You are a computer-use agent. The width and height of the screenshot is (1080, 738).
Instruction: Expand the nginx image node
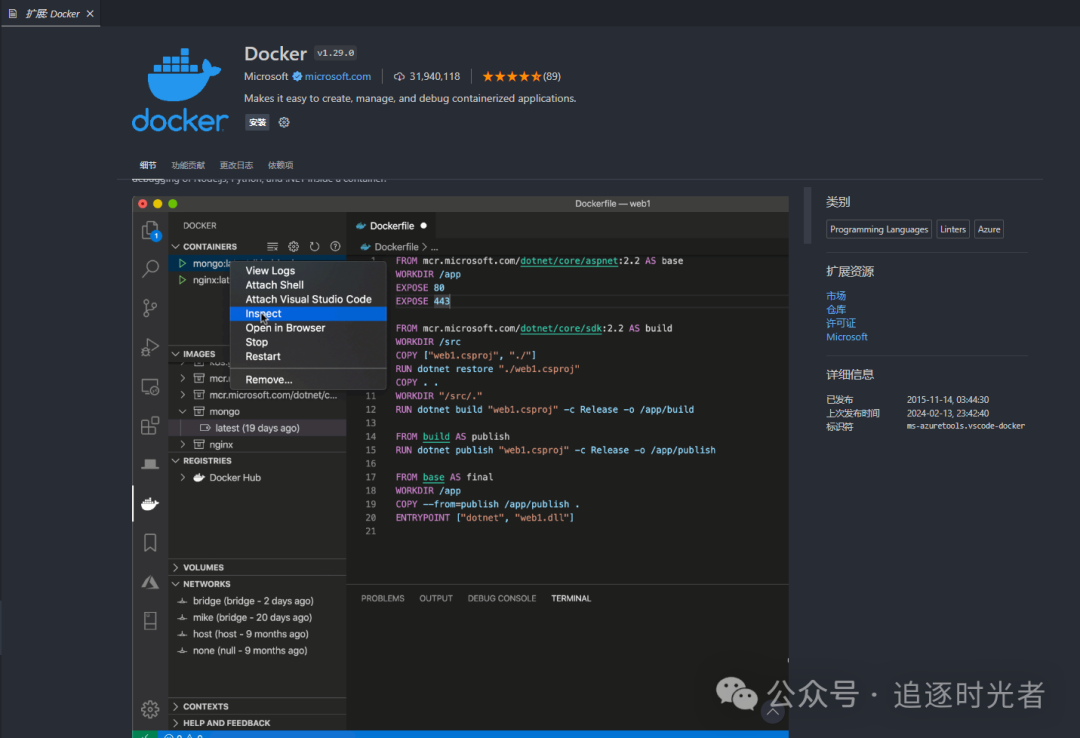183,444
